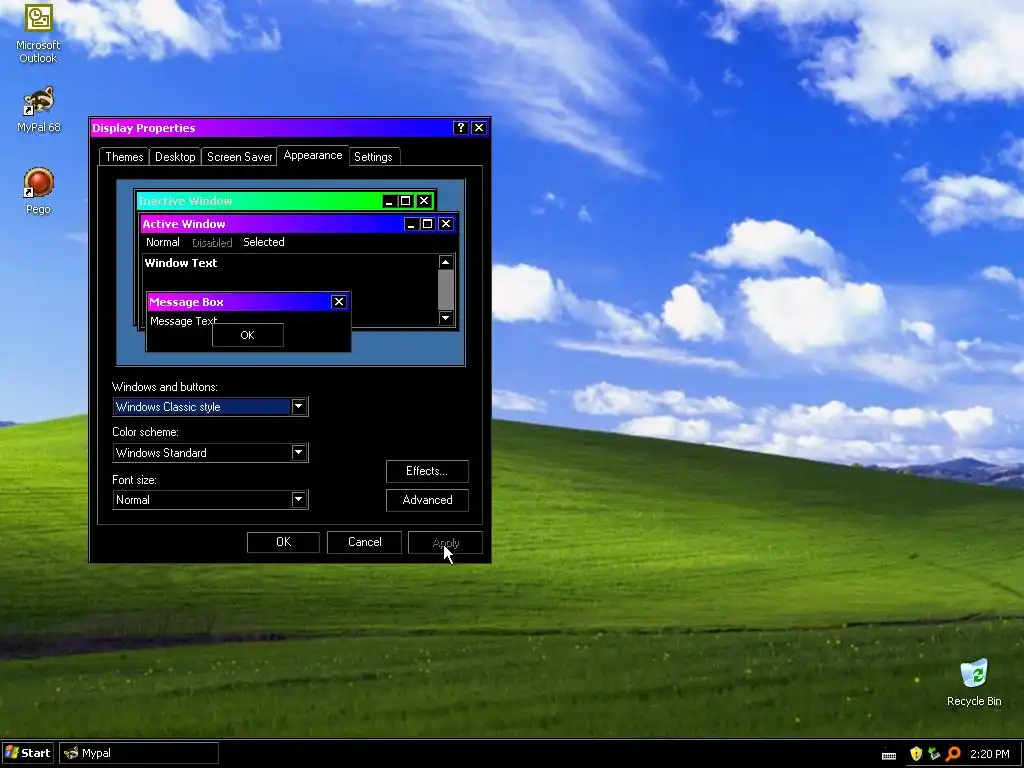
Task: Click the Message Text preview label
Action: coord(184,321)
